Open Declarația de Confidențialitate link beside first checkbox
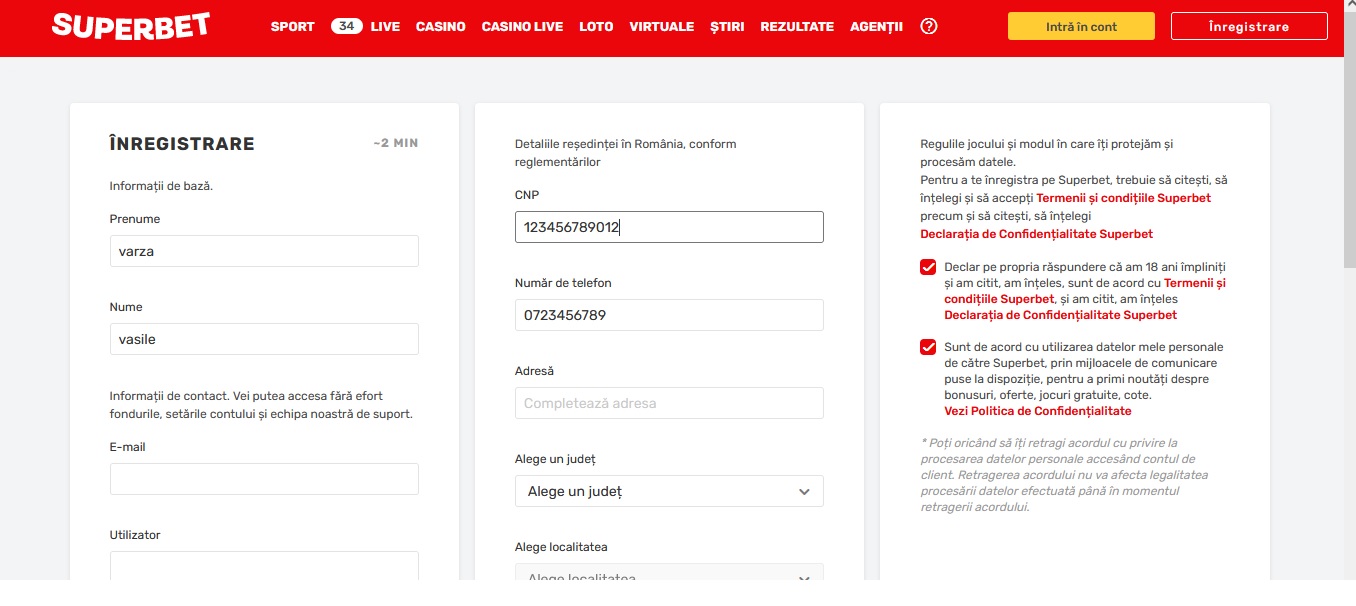This screenshot has width=1356, height=606. coord(1060,315)
